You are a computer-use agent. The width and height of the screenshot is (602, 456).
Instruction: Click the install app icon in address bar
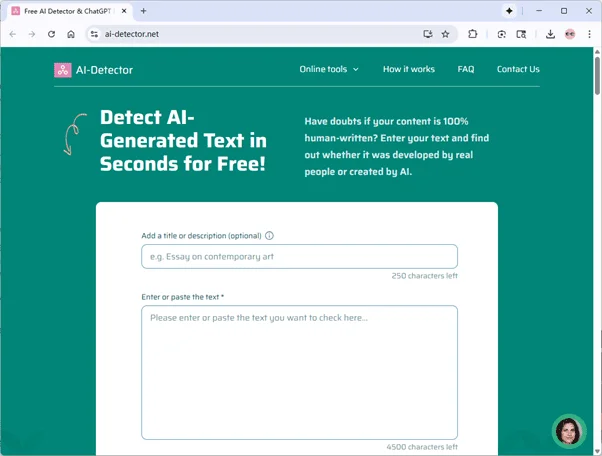coord(428,34)
